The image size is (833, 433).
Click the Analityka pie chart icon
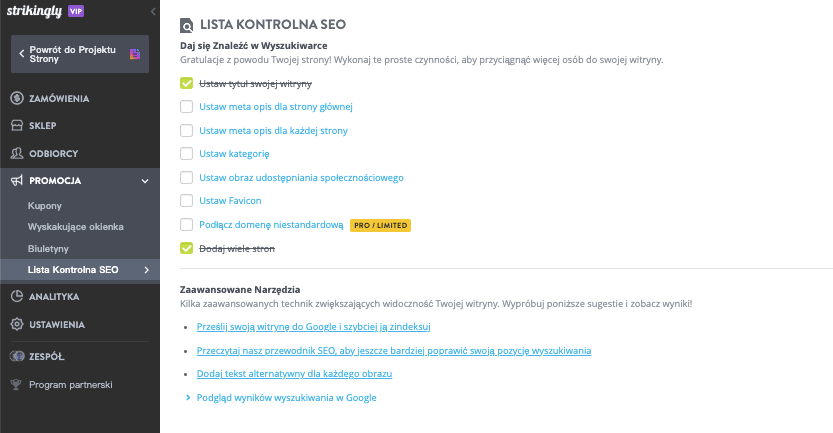17,297
